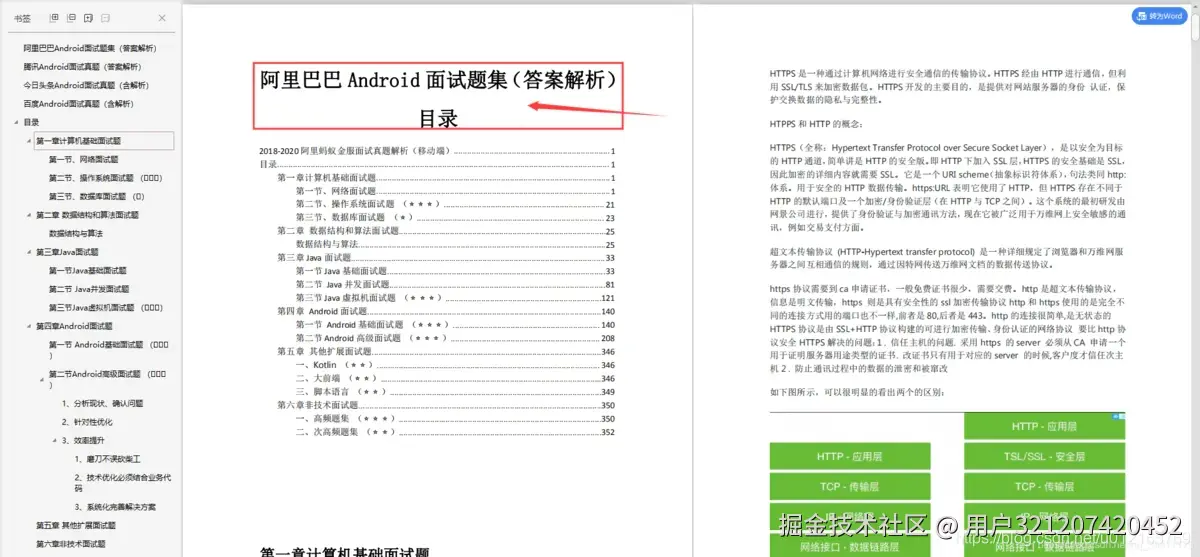Select bookmark 数据结构与算法
This screenshot has width=1200, height=557.
tap(76, 233)
